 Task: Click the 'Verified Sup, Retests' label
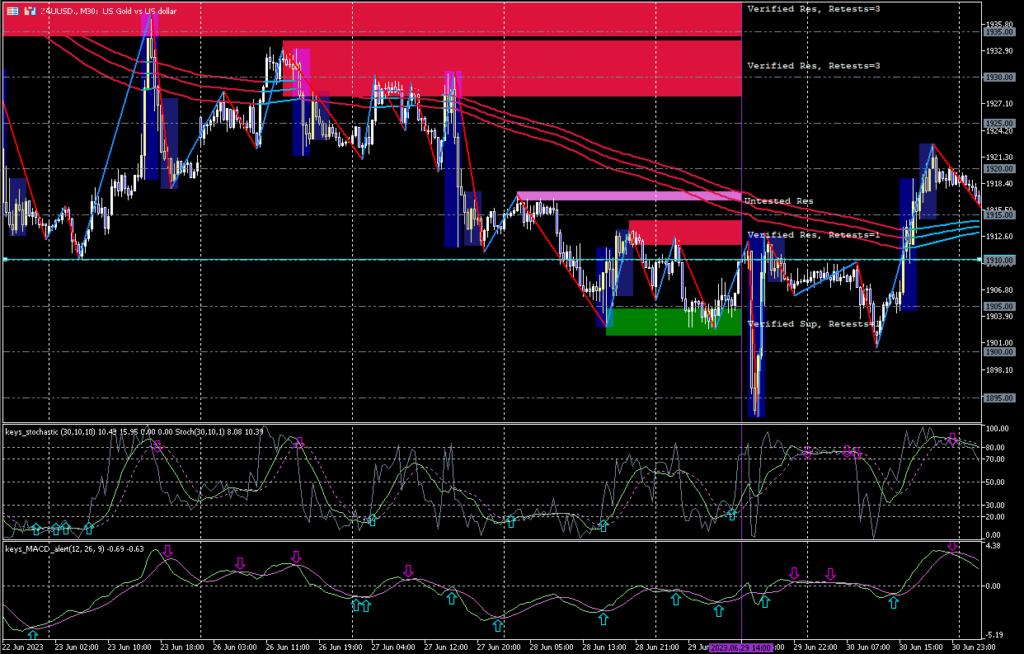click(812, 324)
